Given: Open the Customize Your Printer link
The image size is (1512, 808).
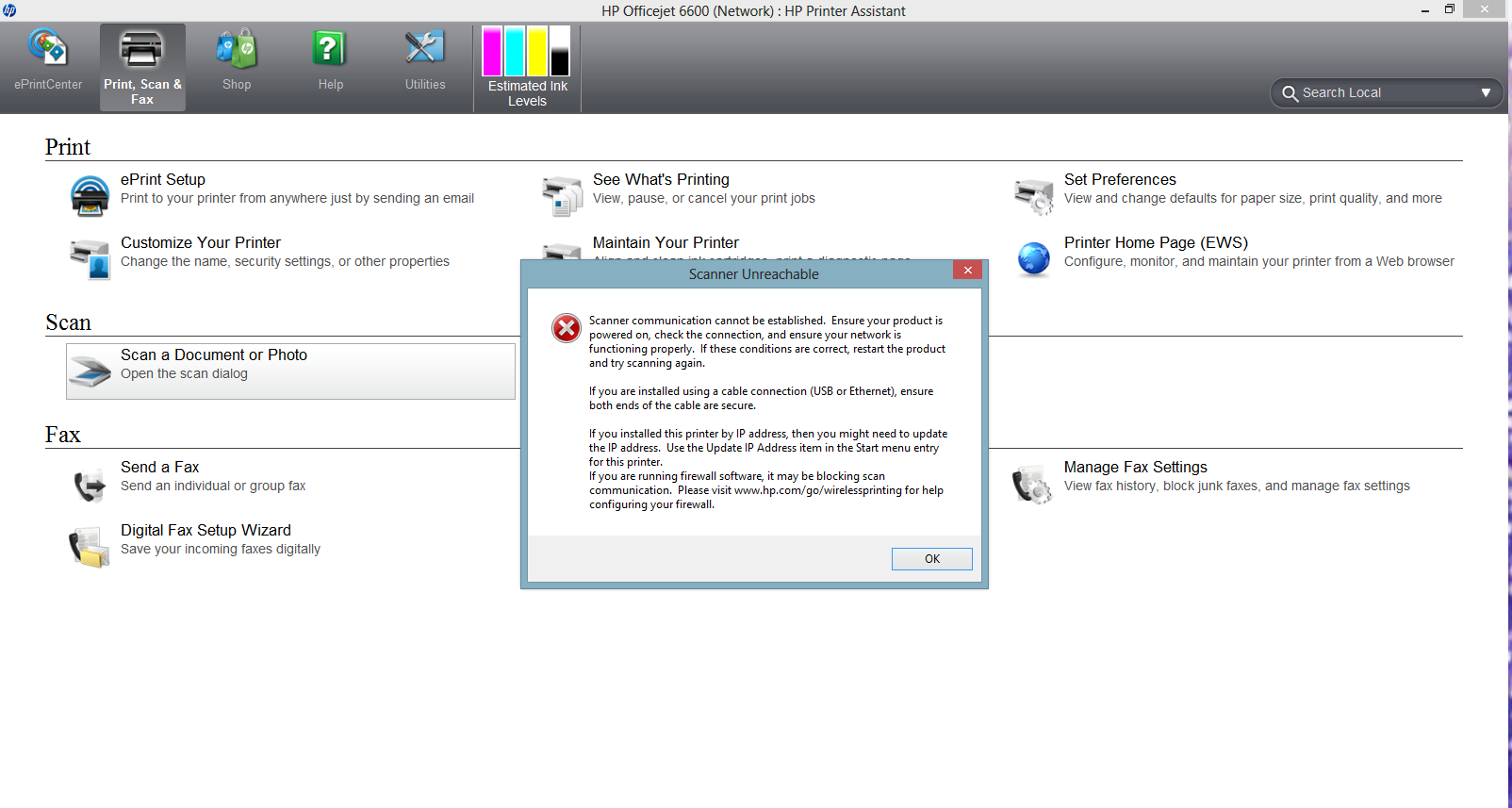Looking at the screenshot, I should click(201, 242).
